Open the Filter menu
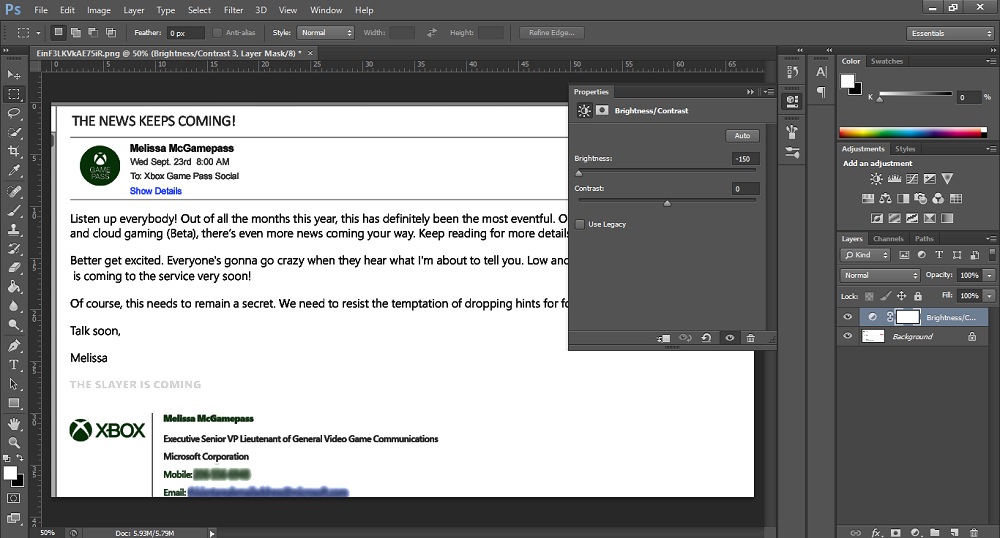The image size is (1000, 538). click(233, 10)
